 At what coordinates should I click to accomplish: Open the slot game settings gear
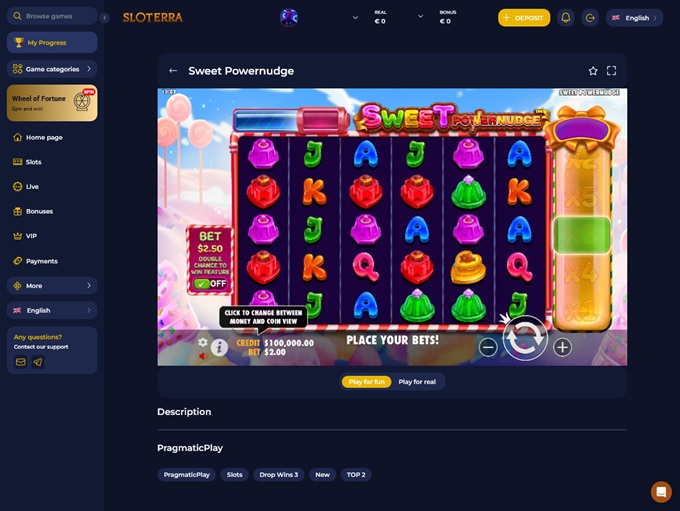coord(203,342)
